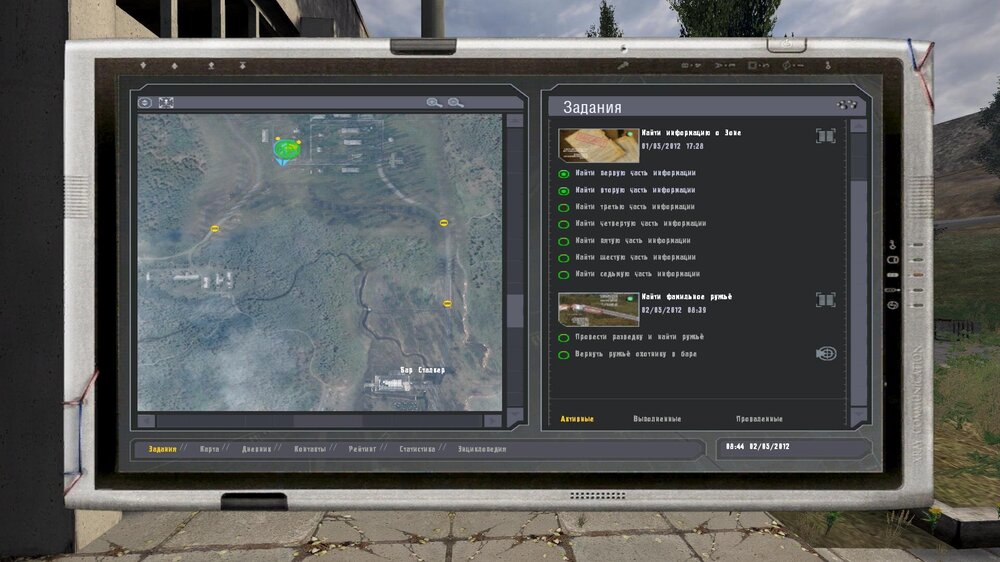This screenshot has width=1000, height=562.
Task: Open the Задания tab in bottom menu
Action: point(162,449)
